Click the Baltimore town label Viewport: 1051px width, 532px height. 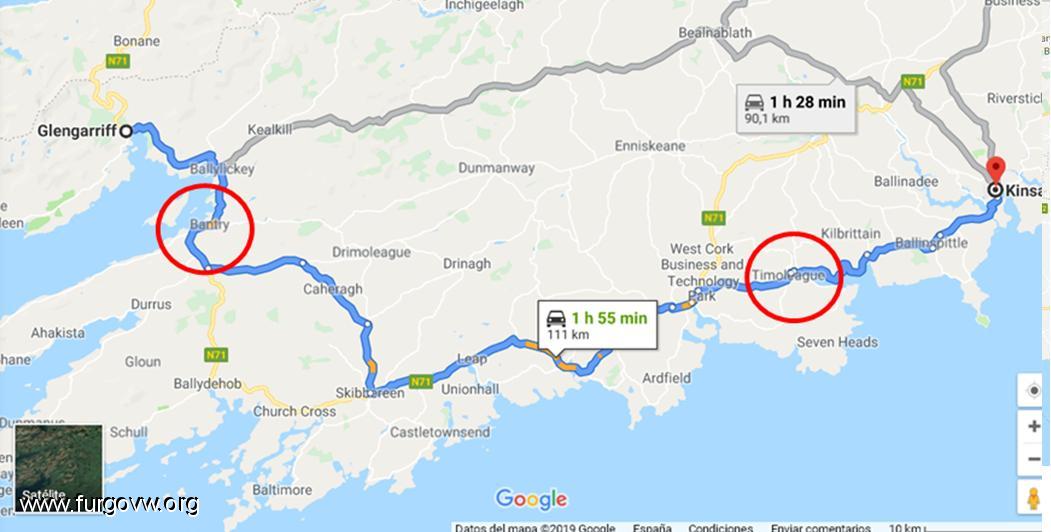(282, 490)
